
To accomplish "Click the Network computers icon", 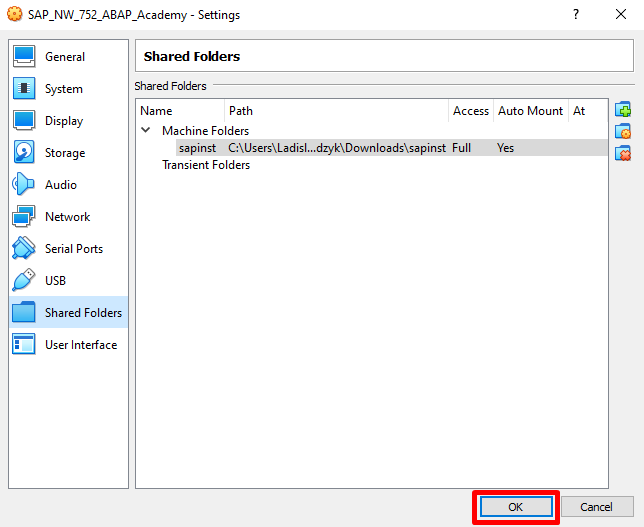I will pyautogui.click(x=23, y=216).
